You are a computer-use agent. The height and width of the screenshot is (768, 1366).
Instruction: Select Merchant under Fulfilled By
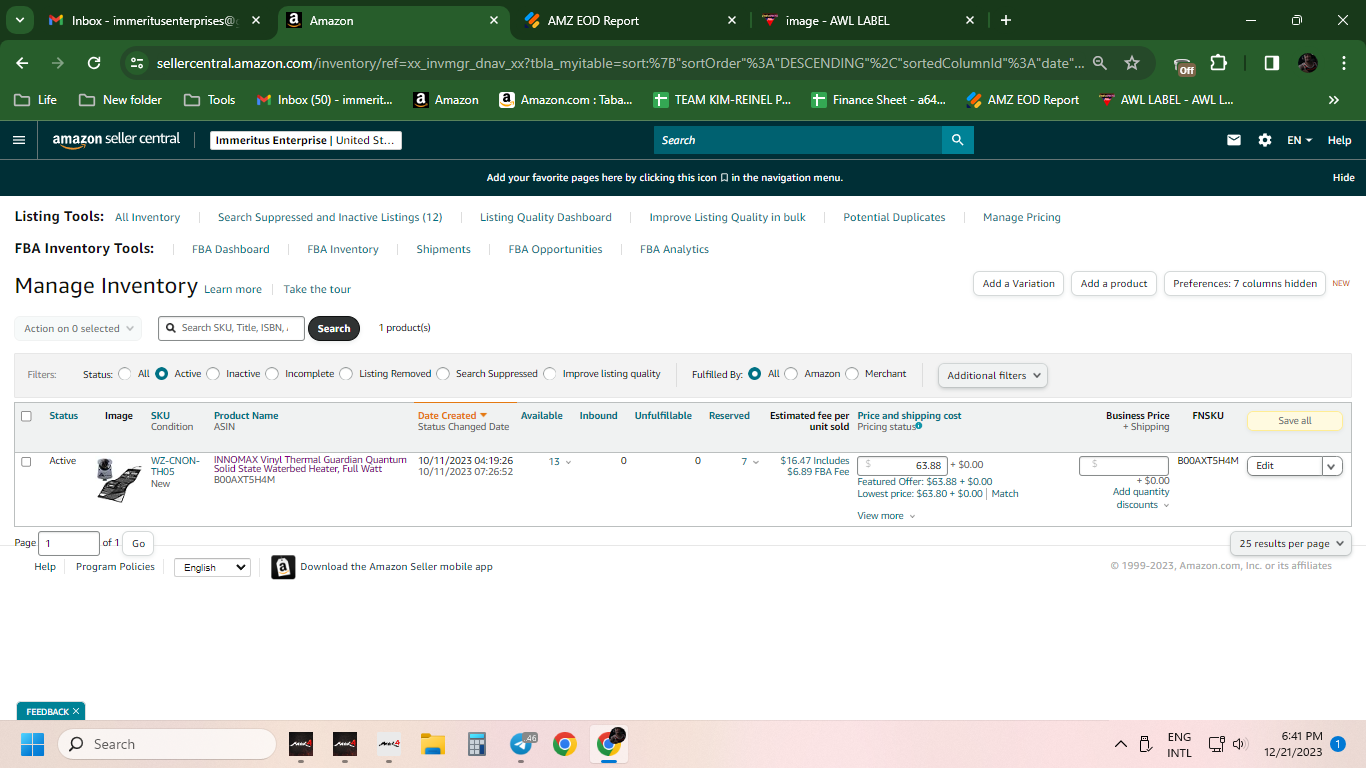click(852, 374)
